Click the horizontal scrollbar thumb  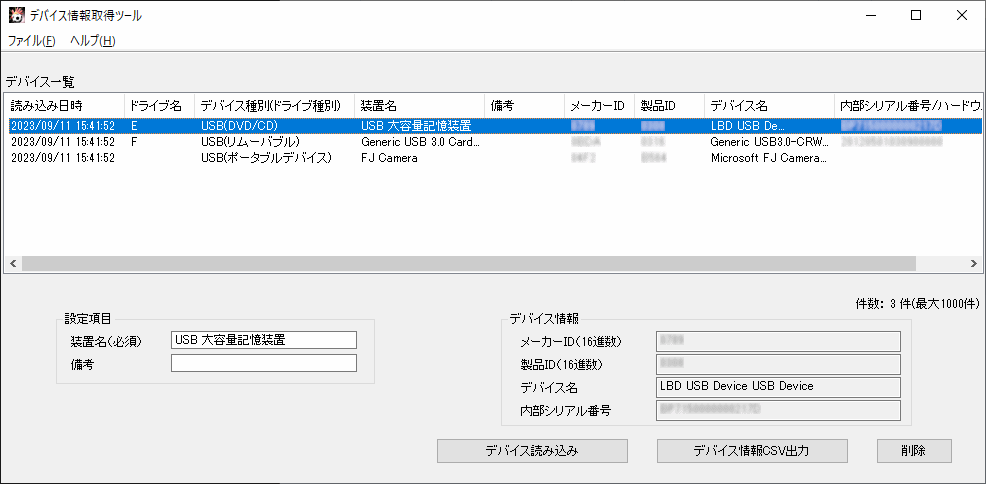pyautogui.click(x=468, y=263)
